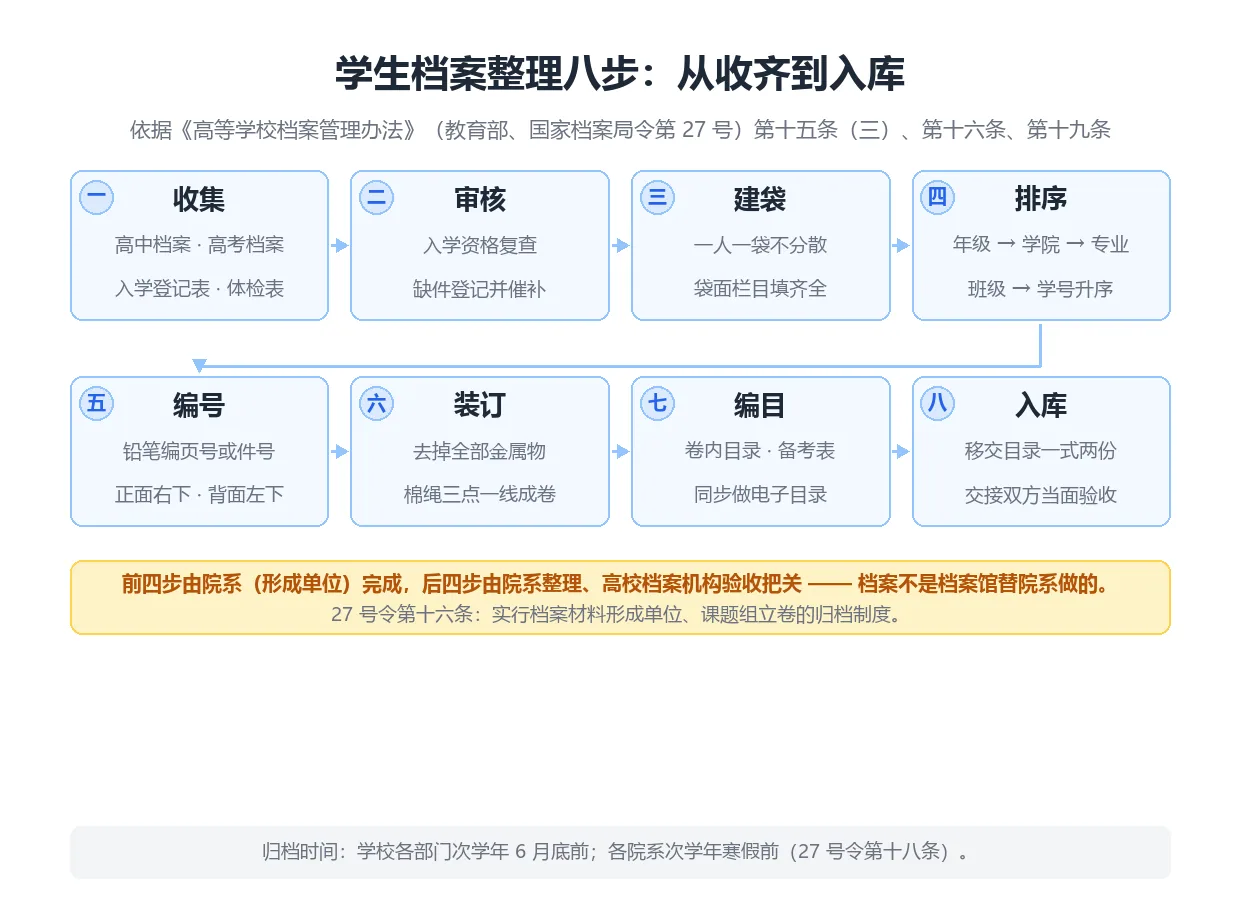The width and height of the screenshot is (1240, 900).
Task: Click the text 班级 → 学号升序
Action: 1041,289
